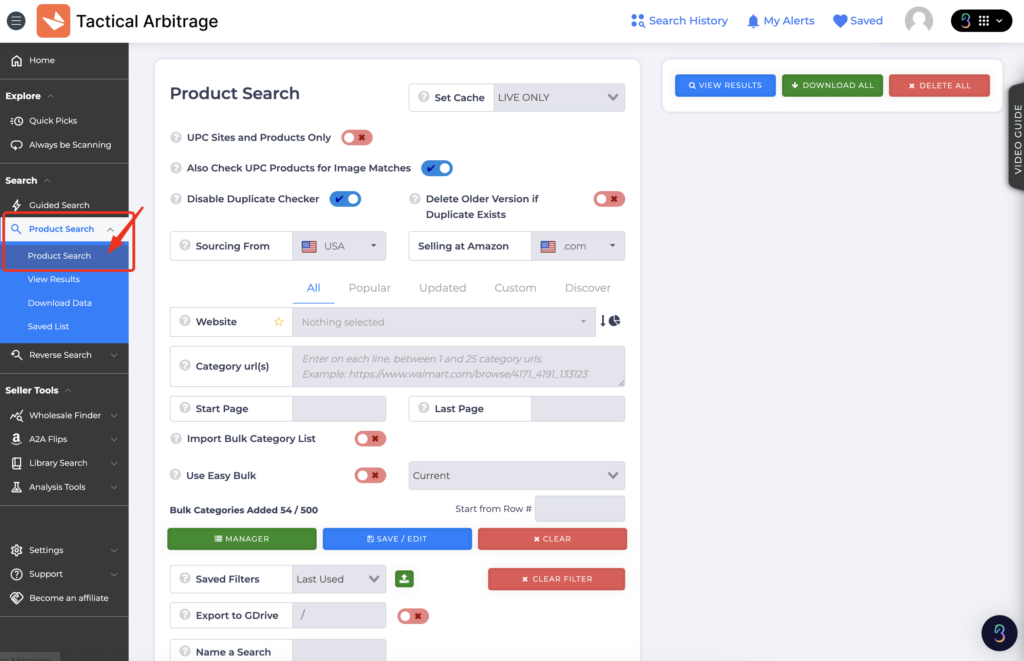
Task: Open the Saved items link
Action: 857,21
